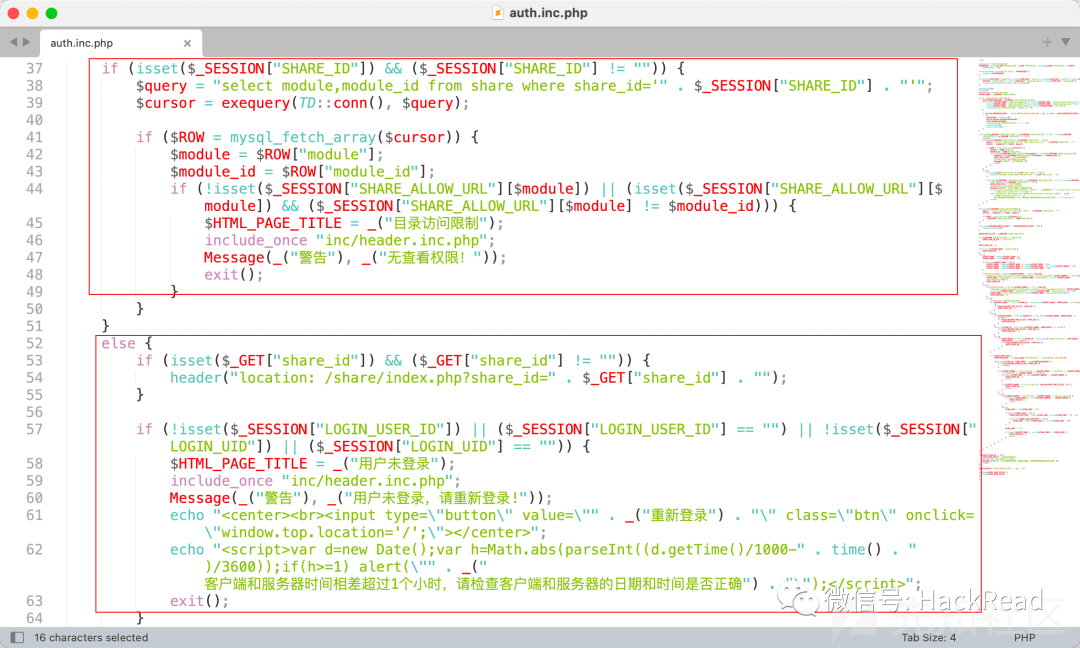Open the Tab Size: 4 indentation menu
The height and width of the screenshot is (648, 1080).
928,638
